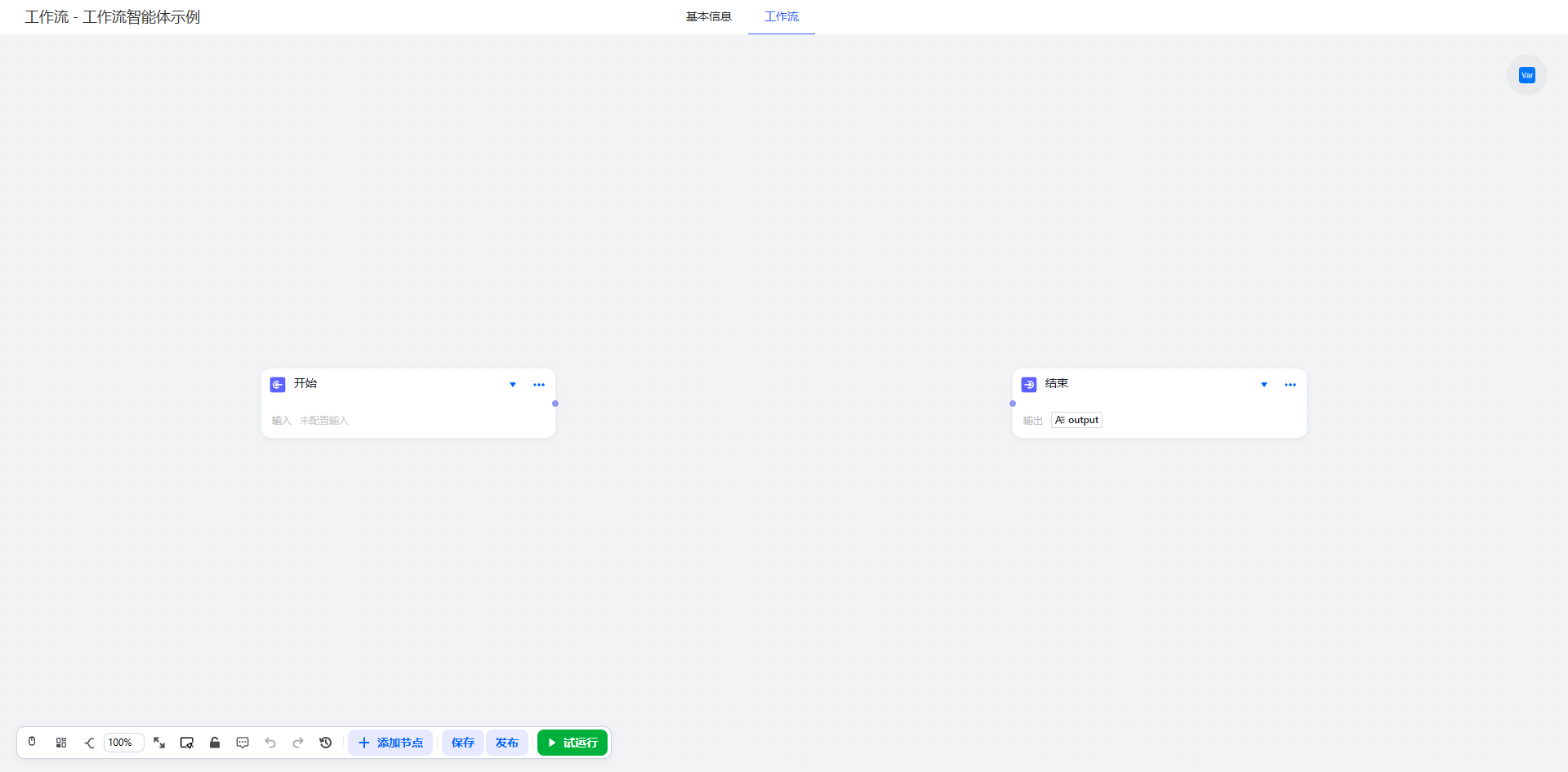Viewport: 1568px width, 772px height.
Task: Redo the last canvas action
Action: pos(298,743)
